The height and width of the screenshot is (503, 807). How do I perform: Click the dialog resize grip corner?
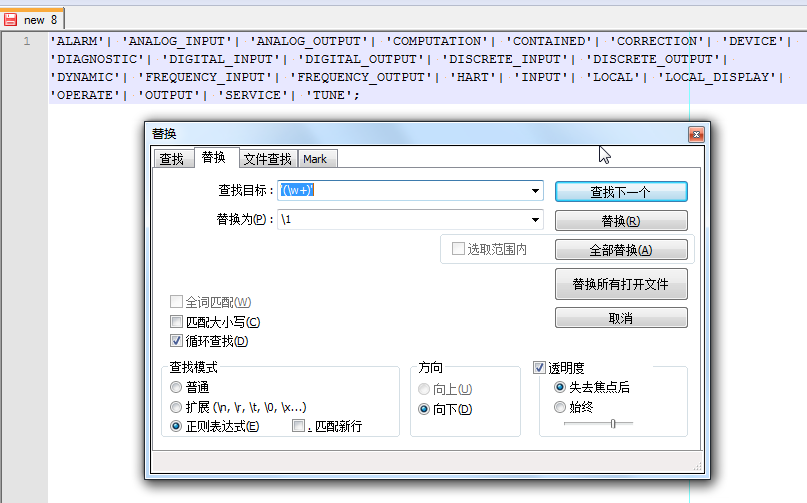click(x=697, y=466)
